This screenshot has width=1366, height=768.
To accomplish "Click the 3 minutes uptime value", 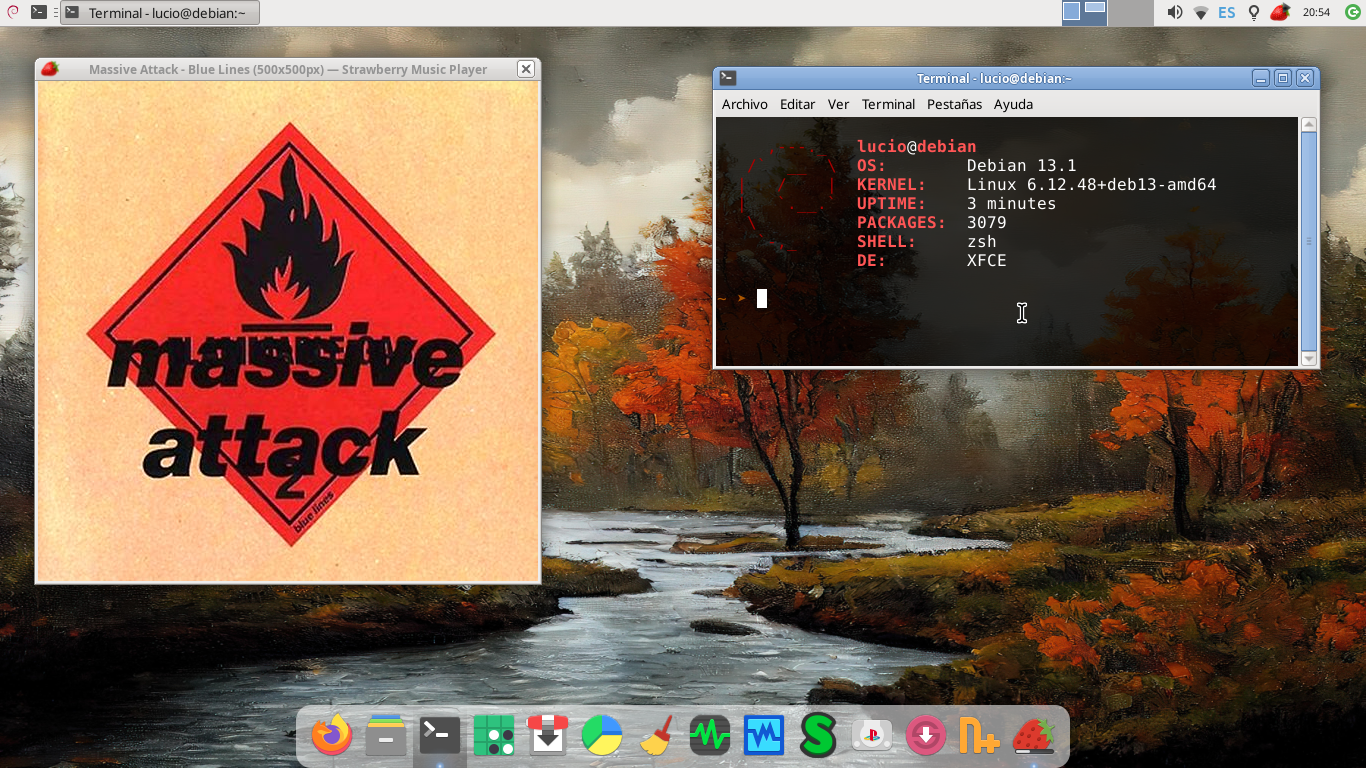I will click(x=1012, y=203).
